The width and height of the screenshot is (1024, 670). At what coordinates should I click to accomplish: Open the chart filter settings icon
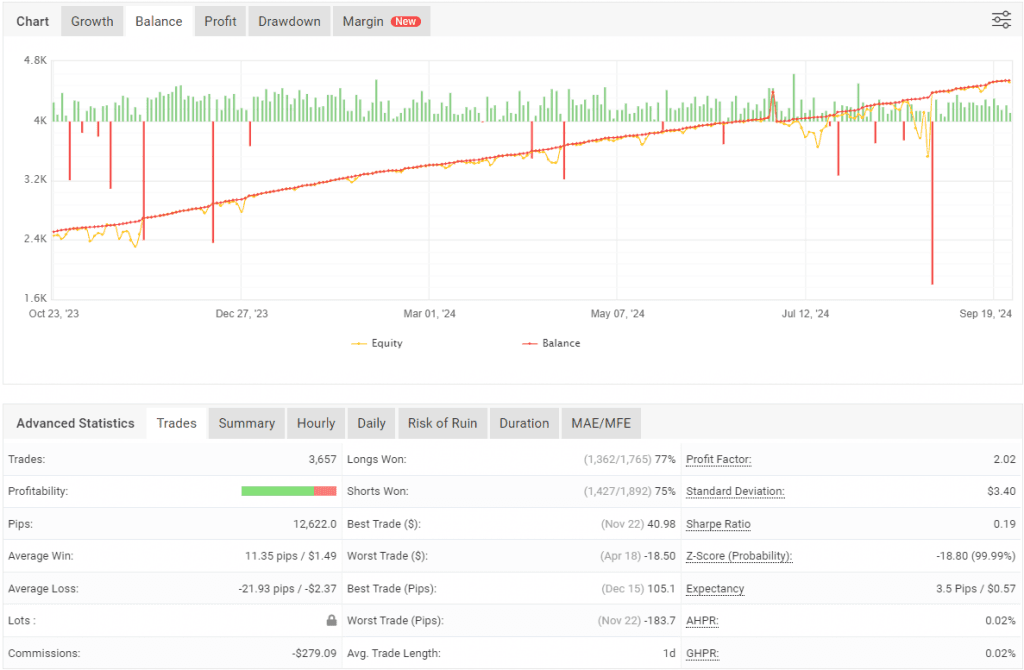point(1001,18)
